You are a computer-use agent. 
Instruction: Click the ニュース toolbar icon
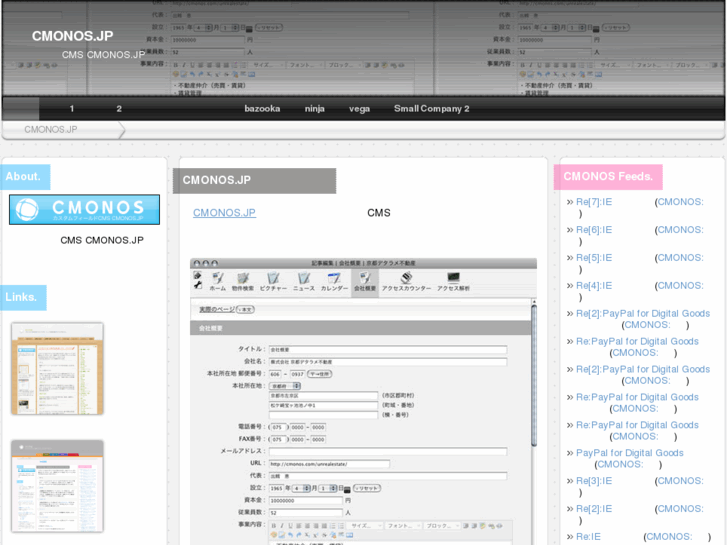coord(303,281)
